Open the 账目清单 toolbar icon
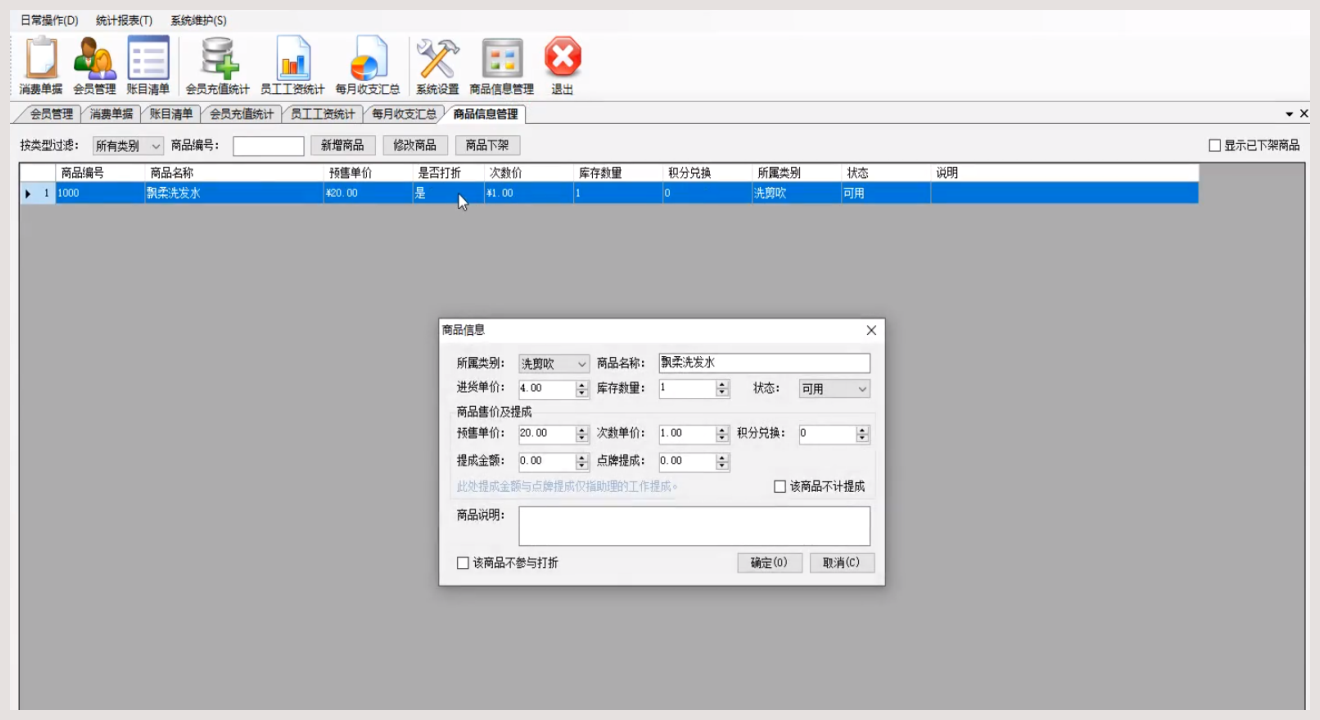1320x720 pixels. pyautogui.click(x=148, y=66)
